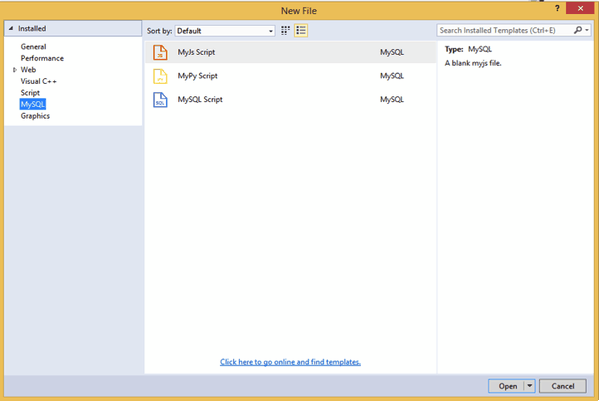This screenshot has height=401, width=599.
Task: Open the search options dropdown arrow
Action: 587,30
